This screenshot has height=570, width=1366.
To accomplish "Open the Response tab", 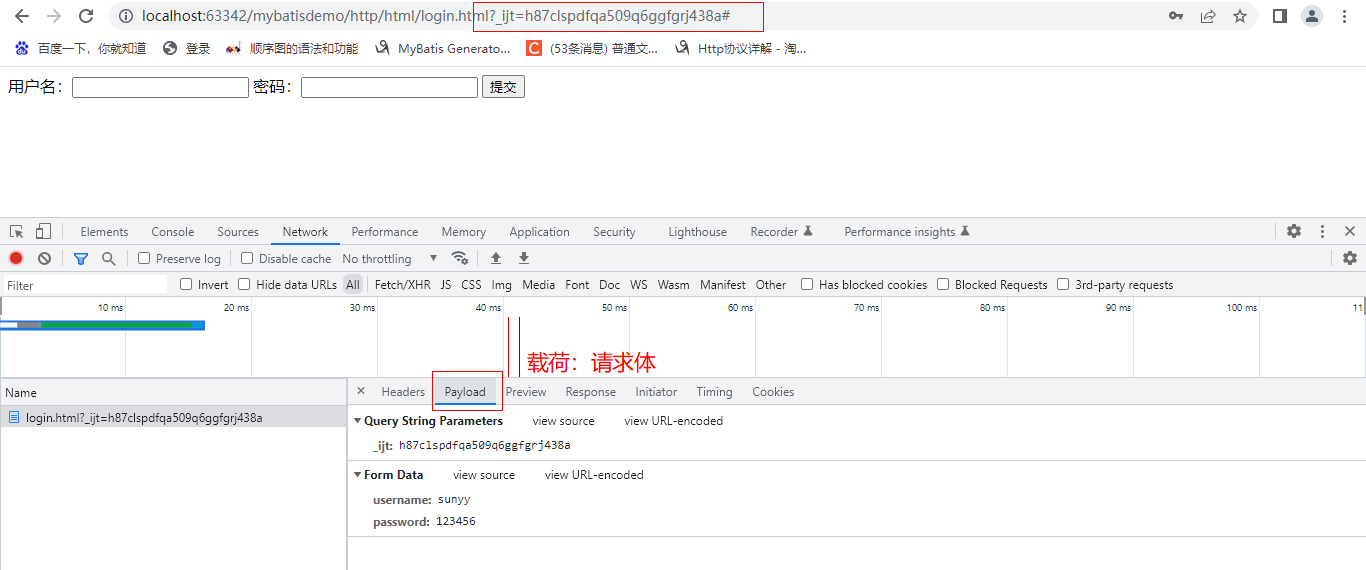I will coord(590,392).
